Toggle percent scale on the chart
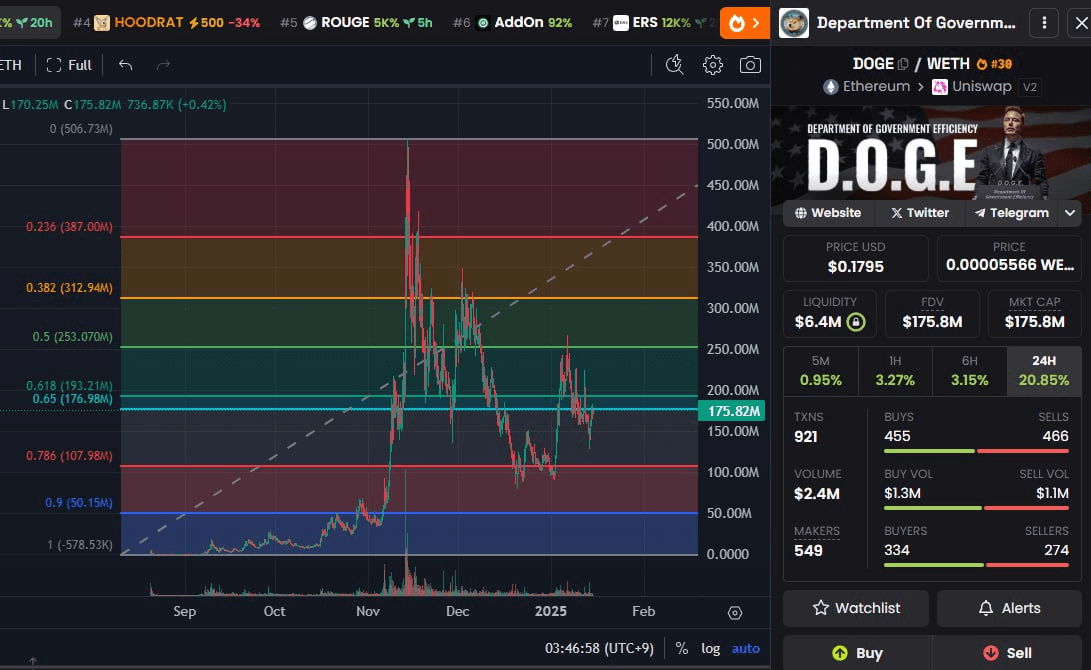 coord(682,648)
